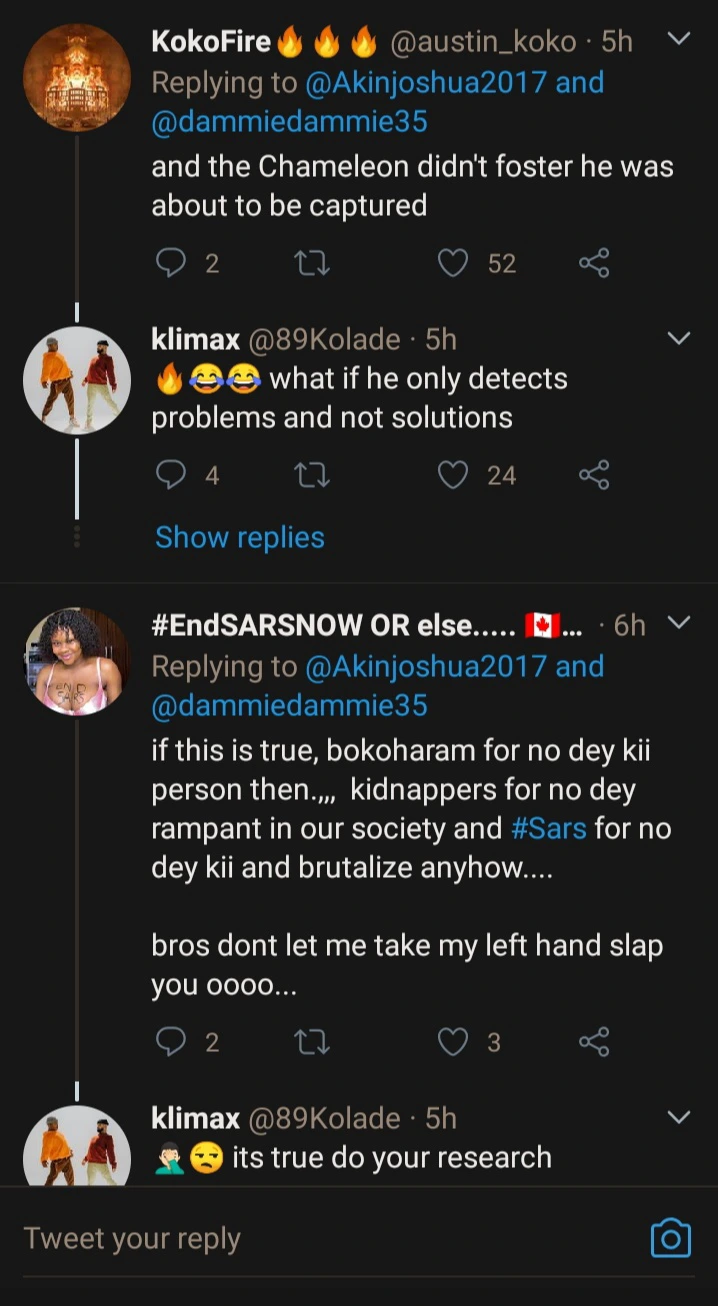Share the bokoharam tweet
The width and height of the screenshot is (718, 1306).
[594, 1042]
